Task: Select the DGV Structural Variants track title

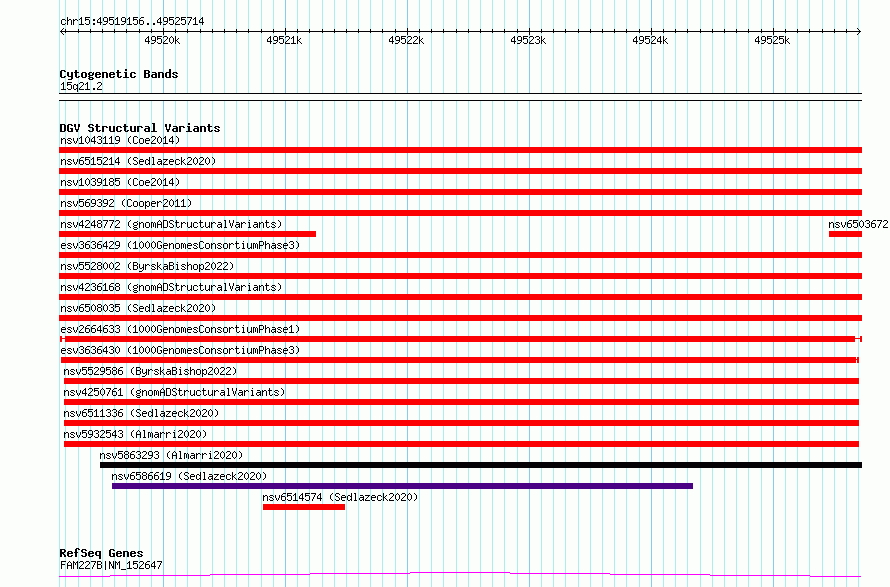Action: 140,128
